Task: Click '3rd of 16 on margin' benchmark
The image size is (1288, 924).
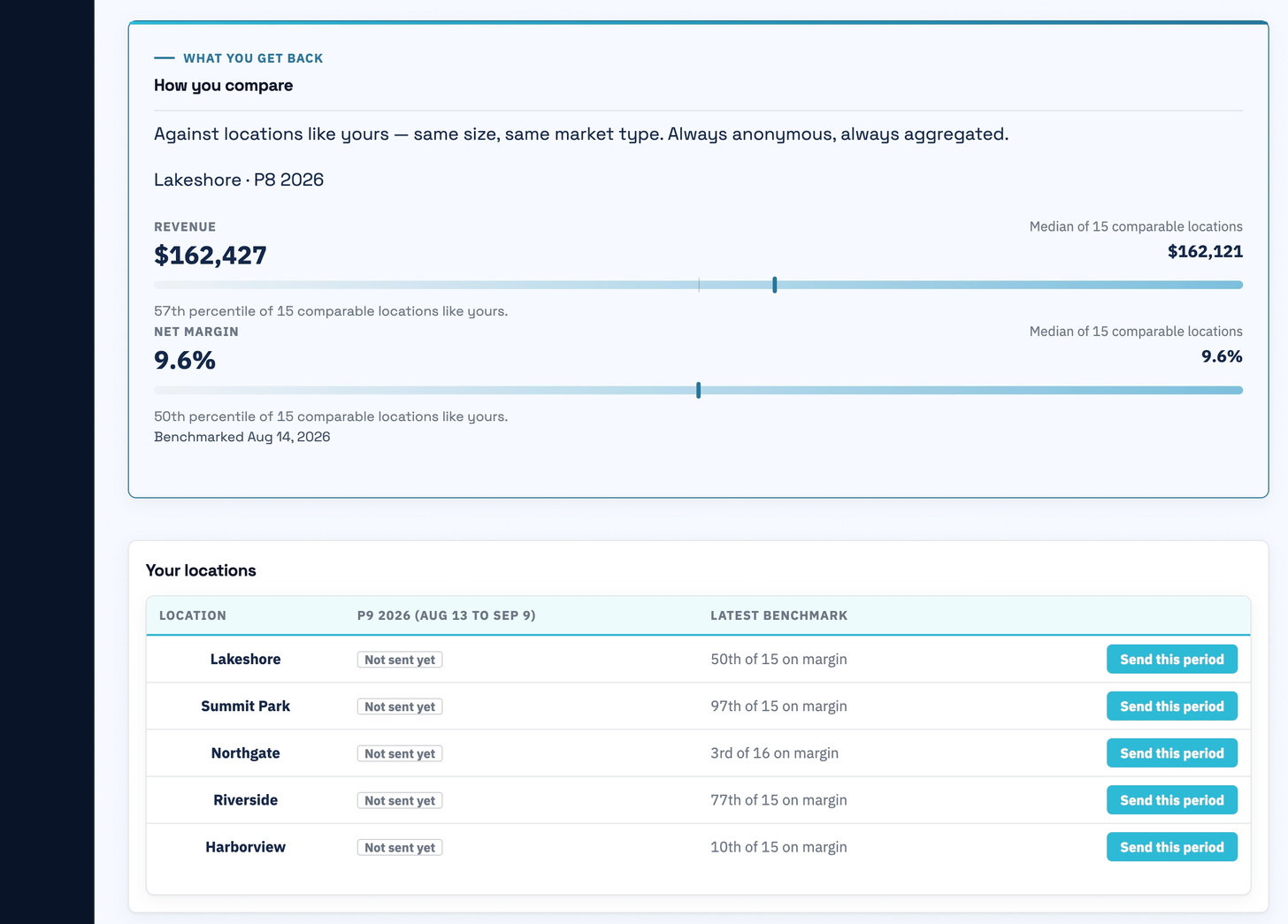Action: click(774, 752)
